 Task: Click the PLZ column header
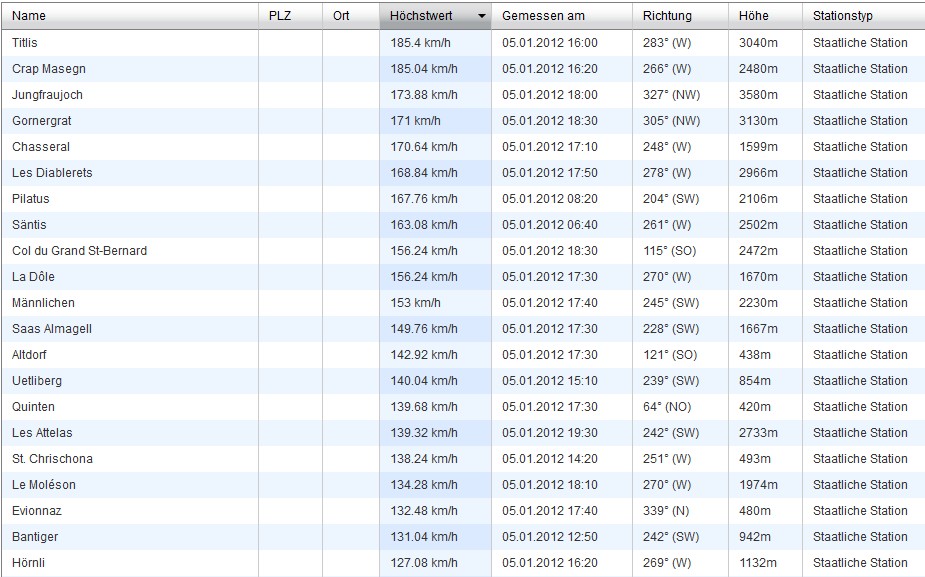(x=280, y=16)
